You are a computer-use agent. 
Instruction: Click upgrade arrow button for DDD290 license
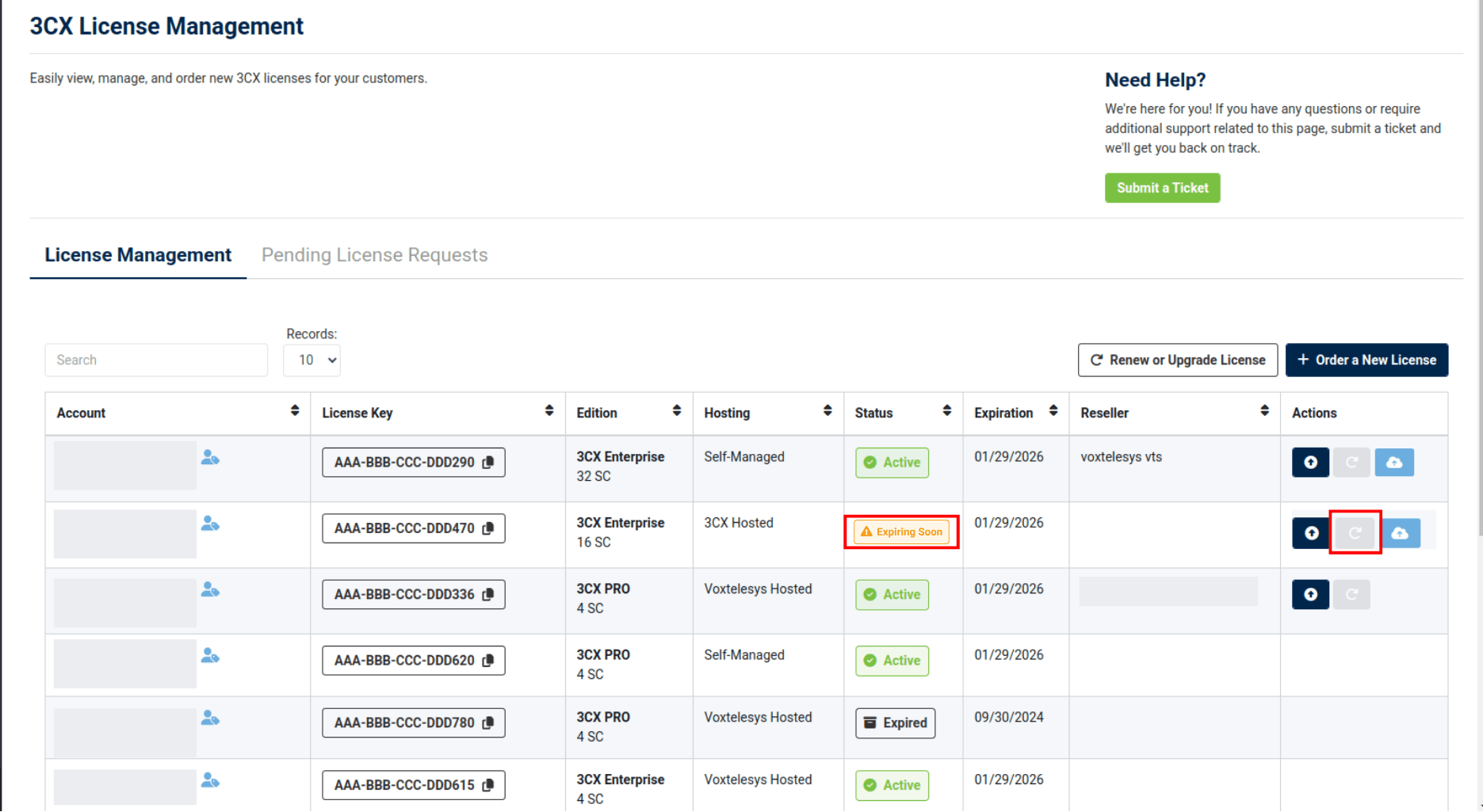pyautogui.click(x=1310, y=463)
